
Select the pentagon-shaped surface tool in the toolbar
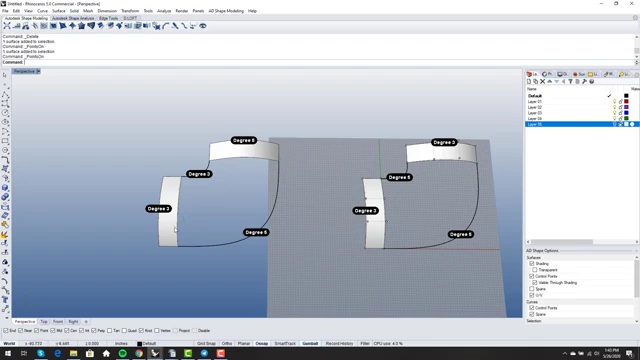[81, 26]
